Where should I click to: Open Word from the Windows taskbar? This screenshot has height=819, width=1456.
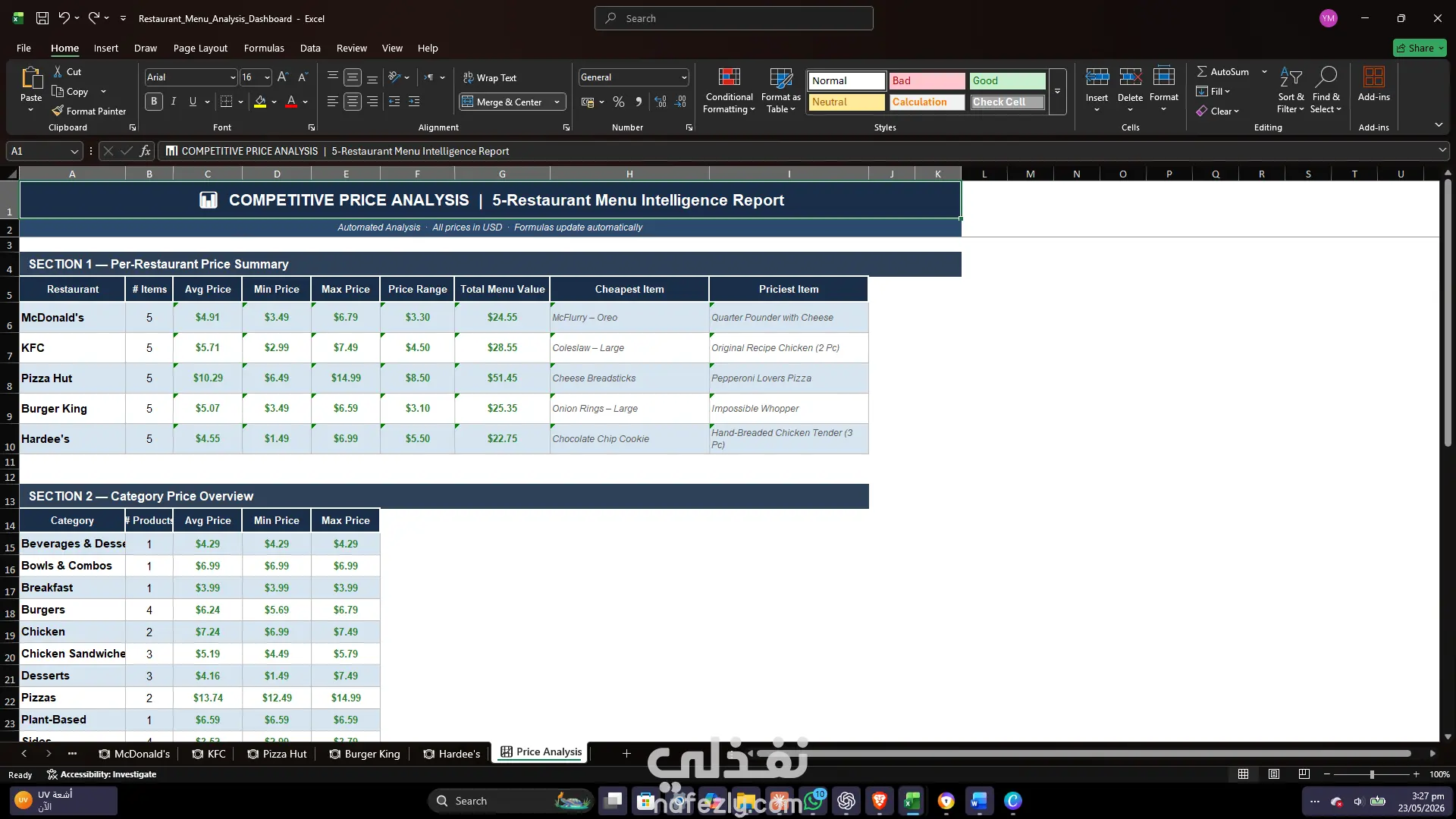pyautogui.click(x=978, y=801)
